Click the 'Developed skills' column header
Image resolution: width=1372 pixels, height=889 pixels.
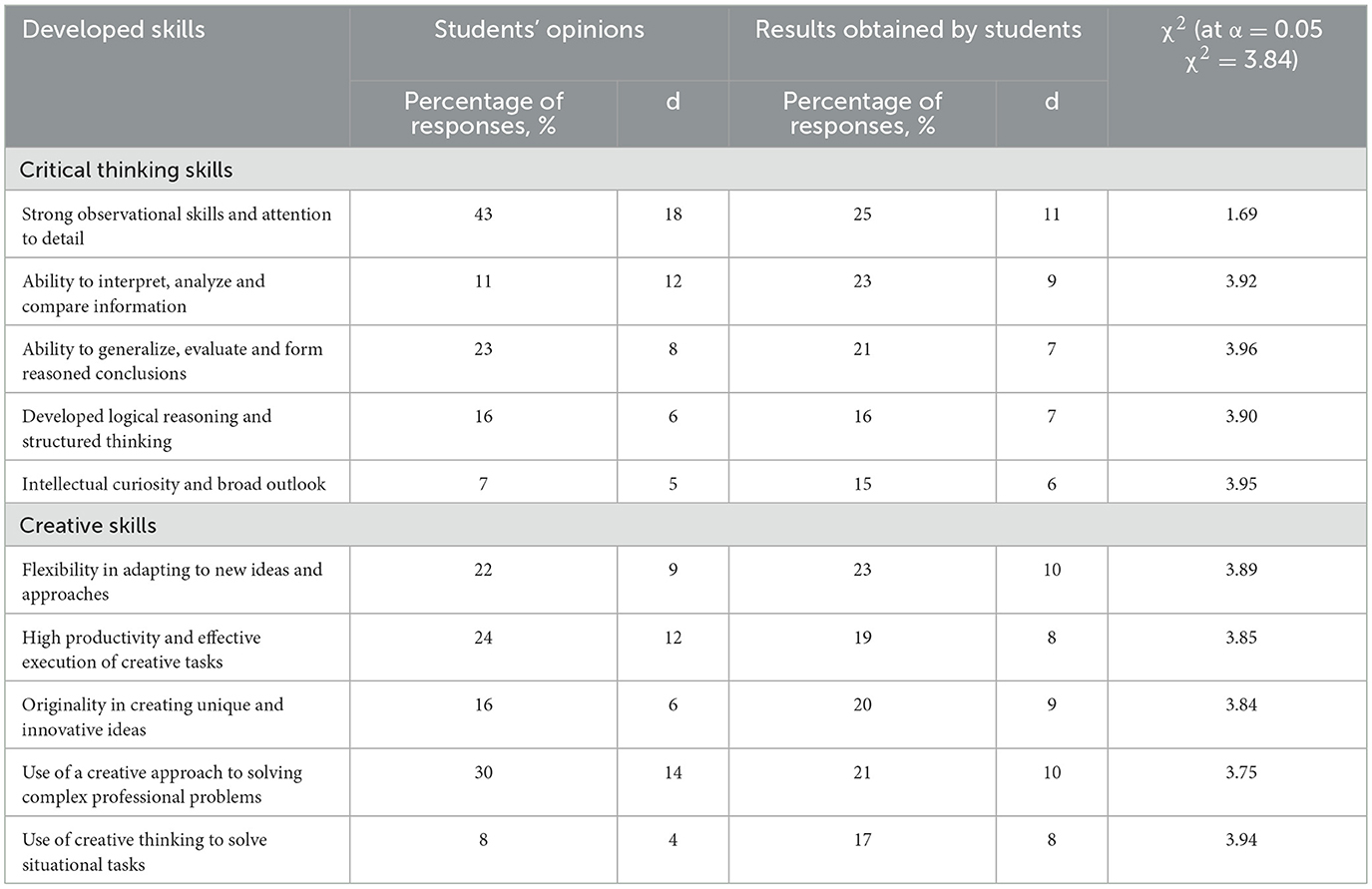[x=114, y=30]
